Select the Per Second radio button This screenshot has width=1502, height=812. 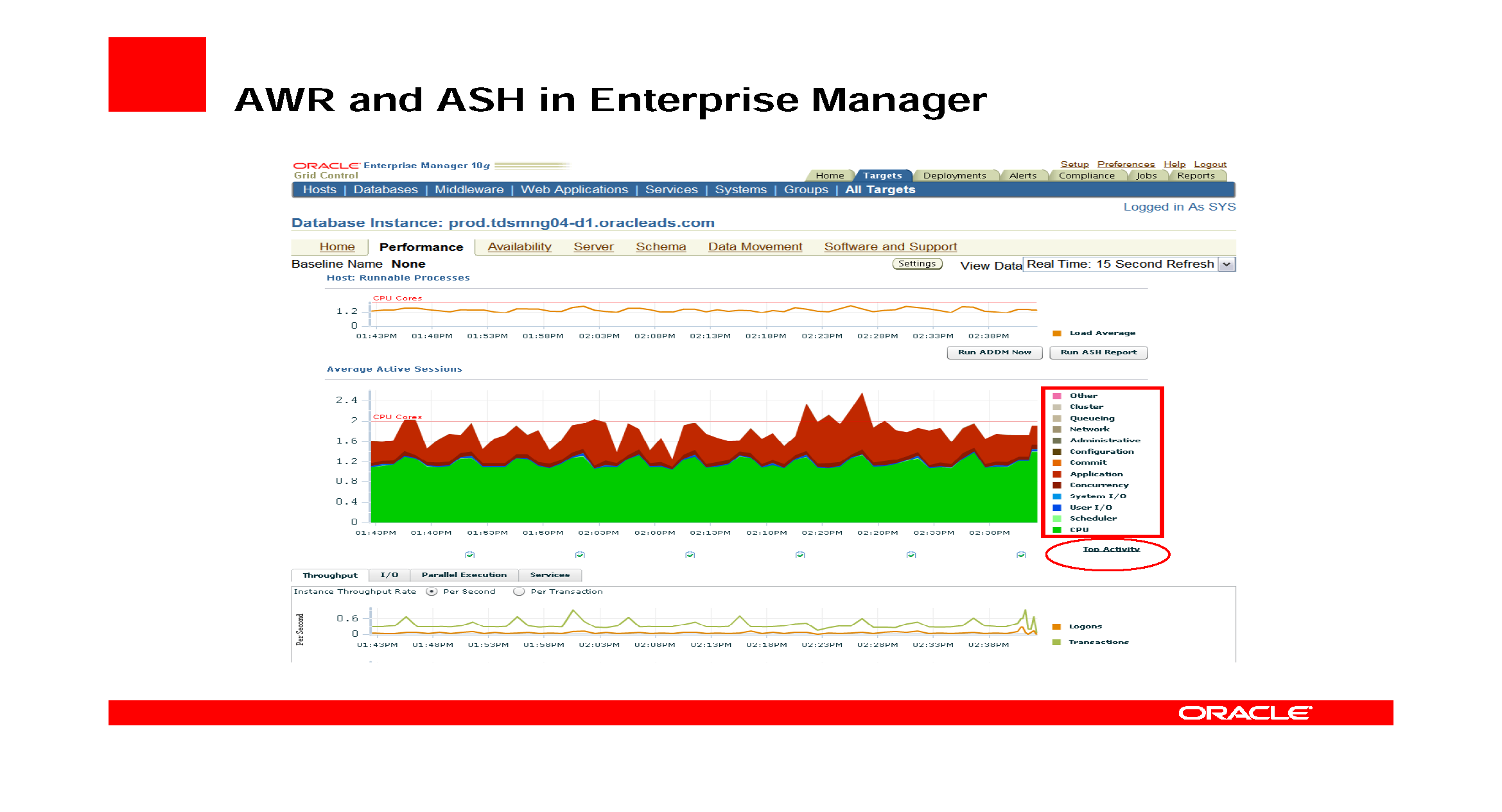pos(432,591)
